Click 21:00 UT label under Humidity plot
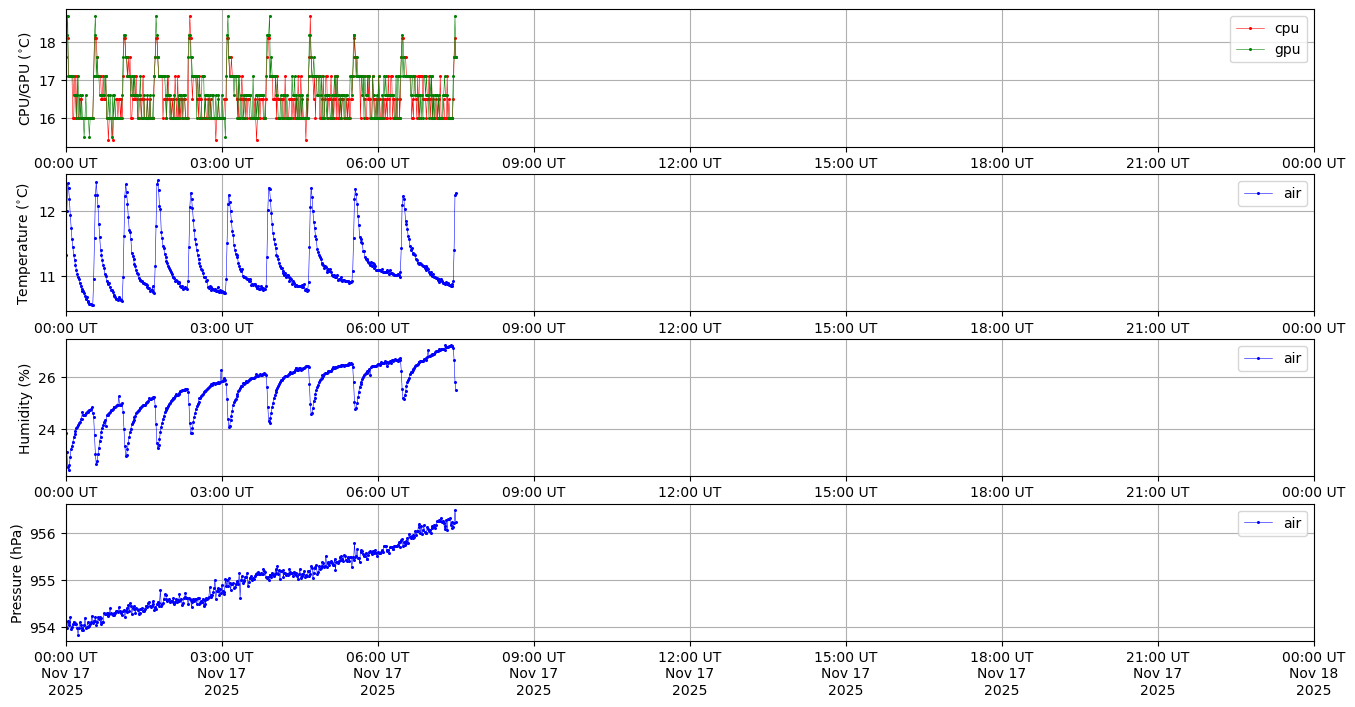Screen dimensions: 1355x707 click(x=1157, y=492)
